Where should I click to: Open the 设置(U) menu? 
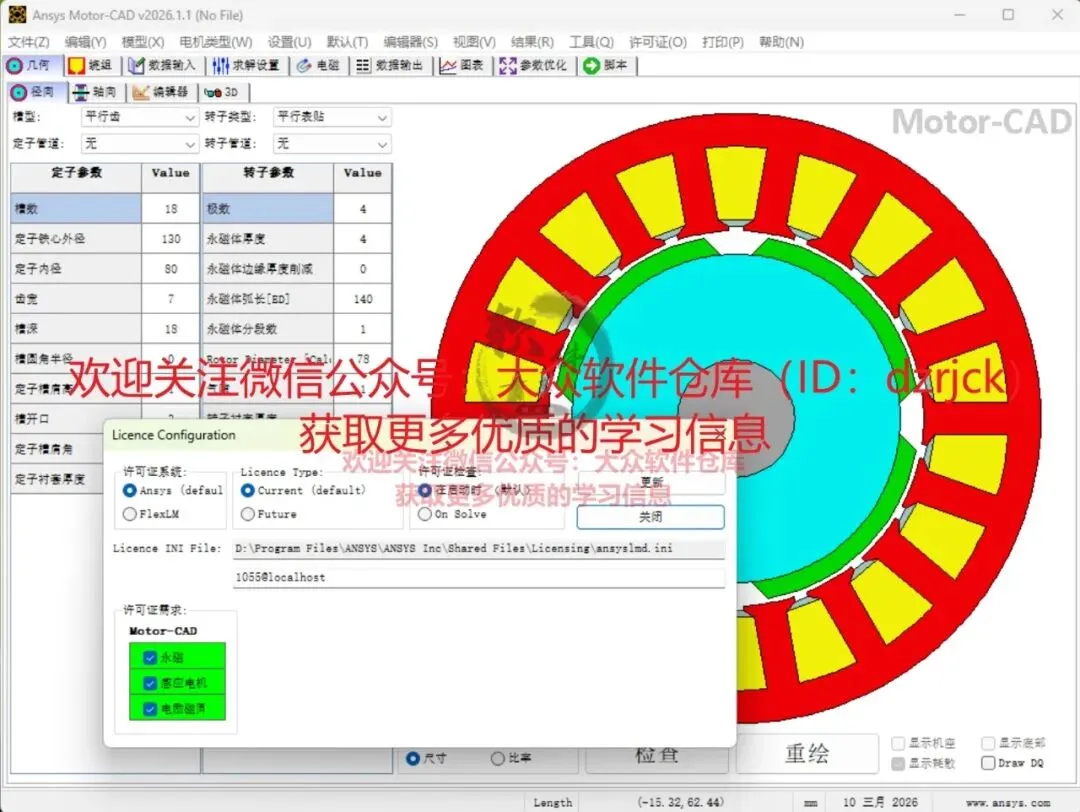pyautogui.click(x=289, y=42)
